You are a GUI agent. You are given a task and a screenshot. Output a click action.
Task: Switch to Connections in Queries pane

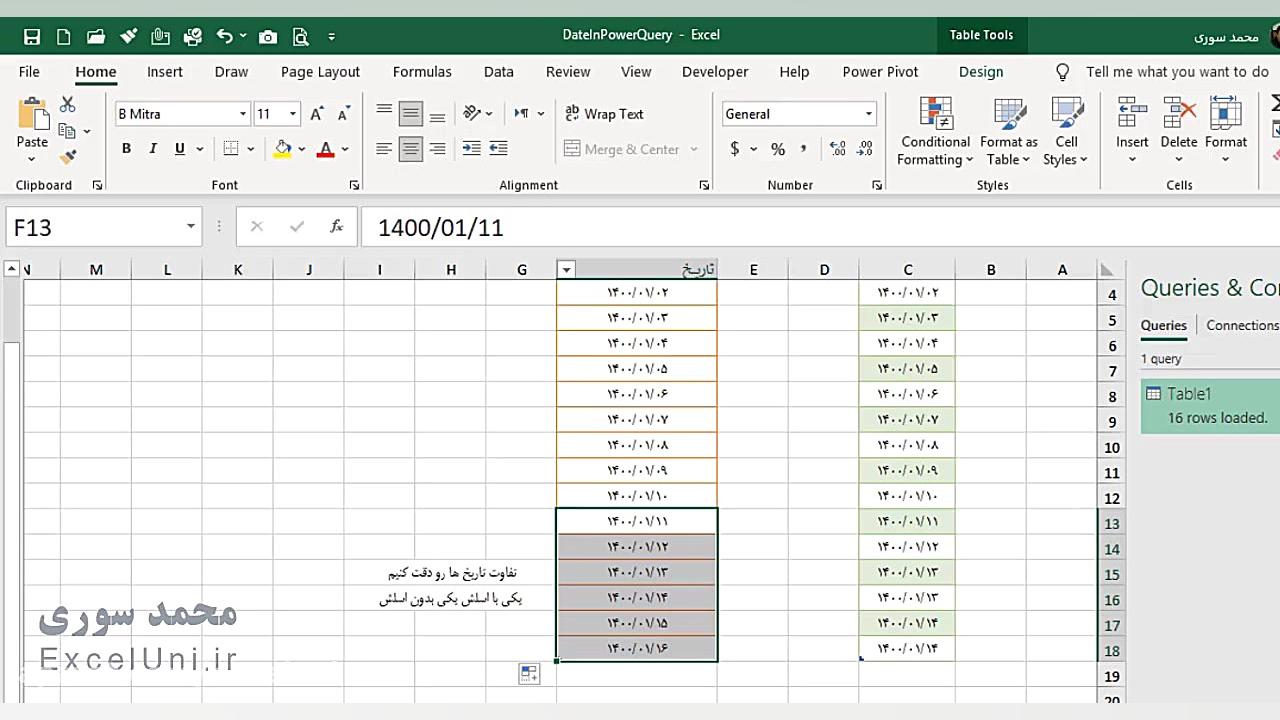[1242, 325]
